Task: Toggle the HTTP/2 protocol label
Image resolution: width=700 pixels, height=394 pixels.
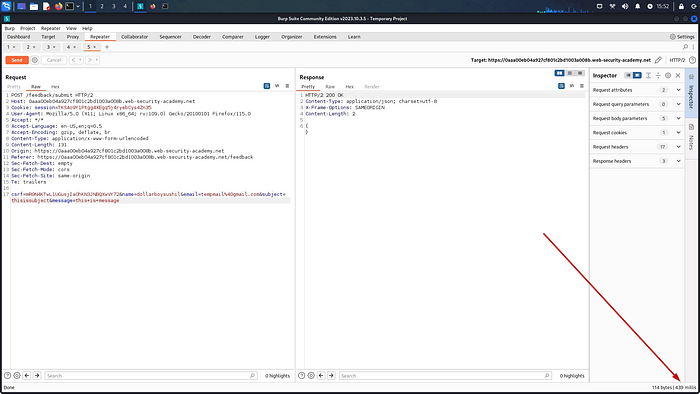Action: point(677,60)
